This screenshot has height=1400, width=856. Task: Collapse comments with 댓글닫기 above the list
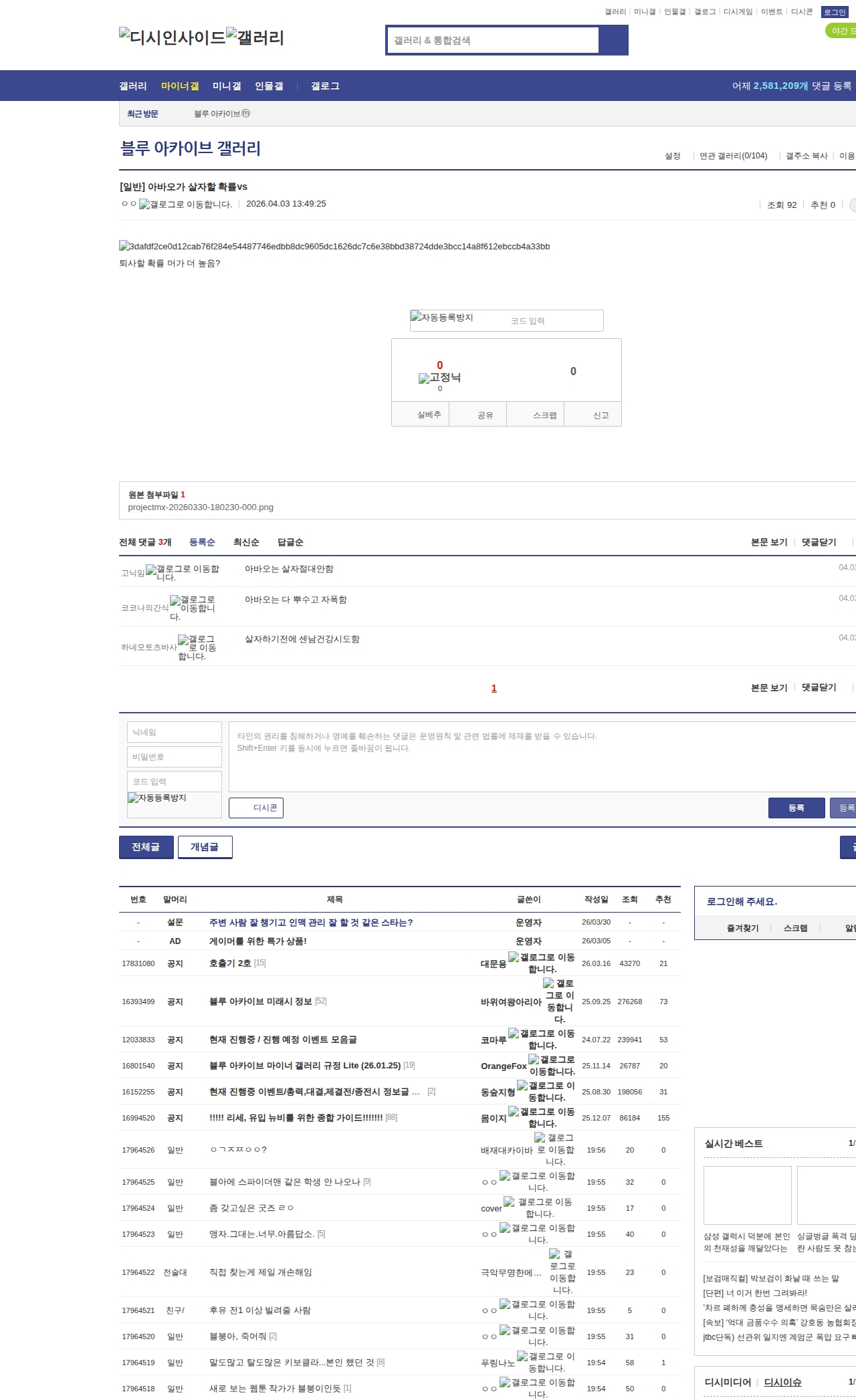click(819, 542)
